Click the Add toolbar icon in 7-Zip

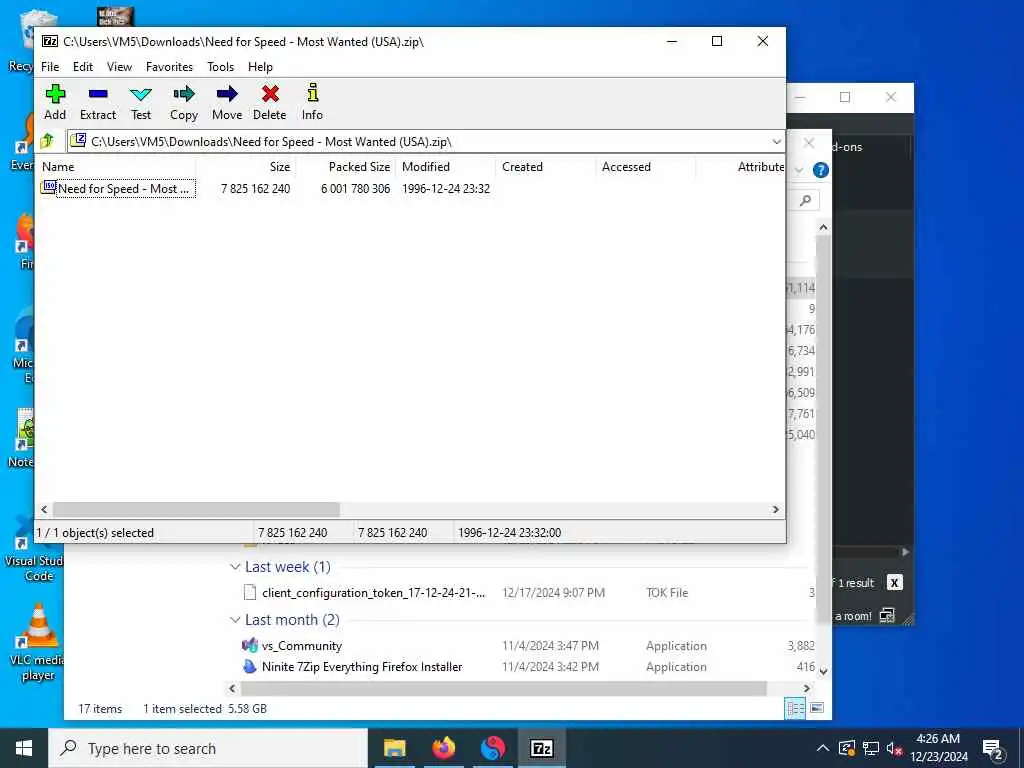coord(55,94)
